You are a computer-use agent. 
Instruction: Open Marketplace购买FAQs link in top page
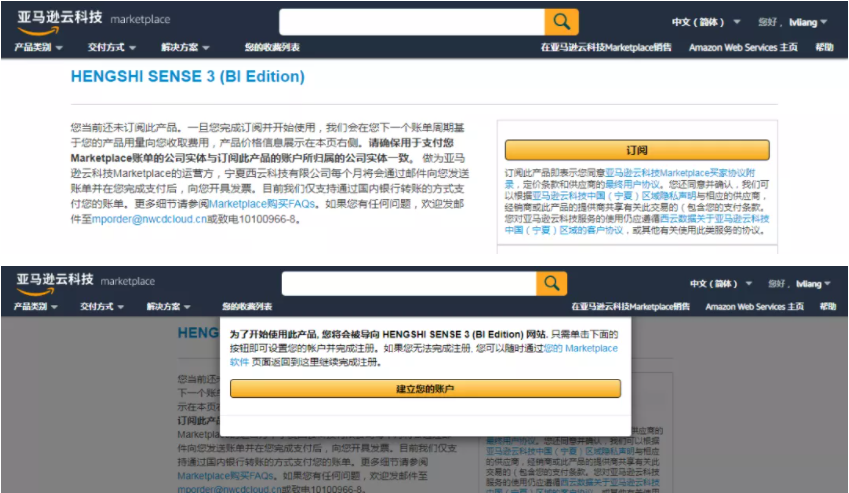click(x=262, y=204)
